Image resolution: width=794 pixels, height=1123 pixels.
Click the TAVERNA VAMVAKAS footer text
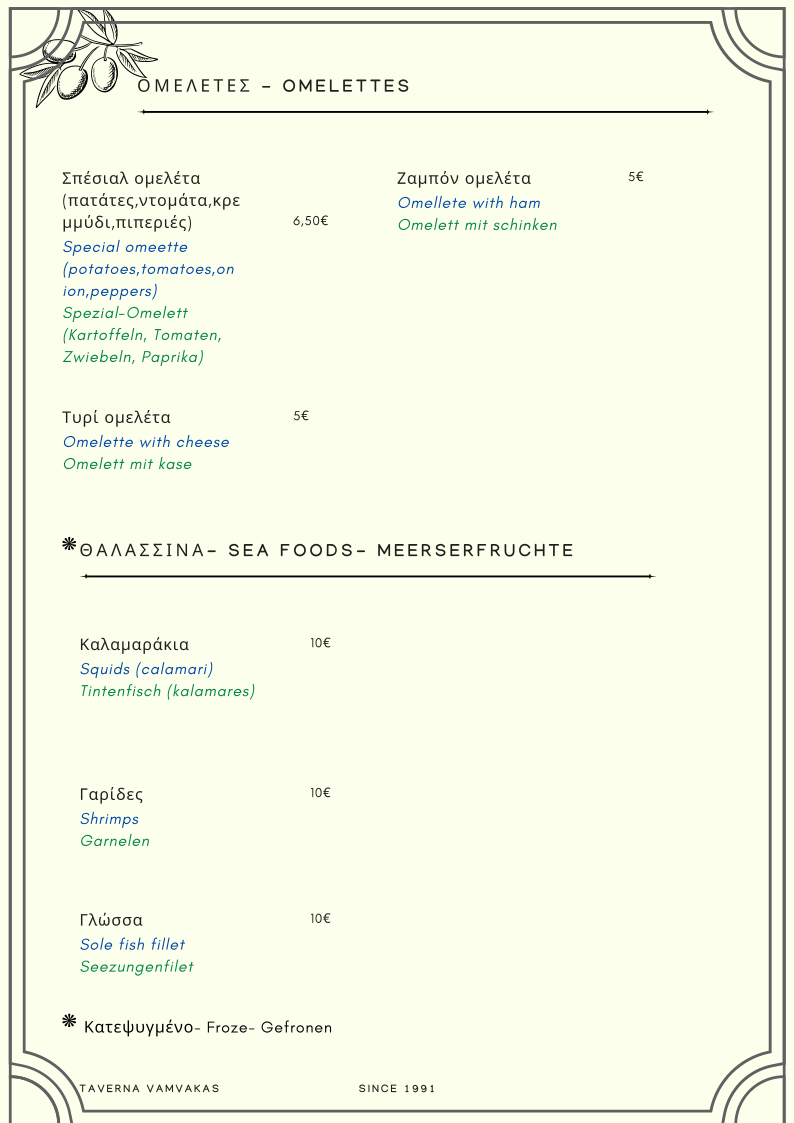149,1088
